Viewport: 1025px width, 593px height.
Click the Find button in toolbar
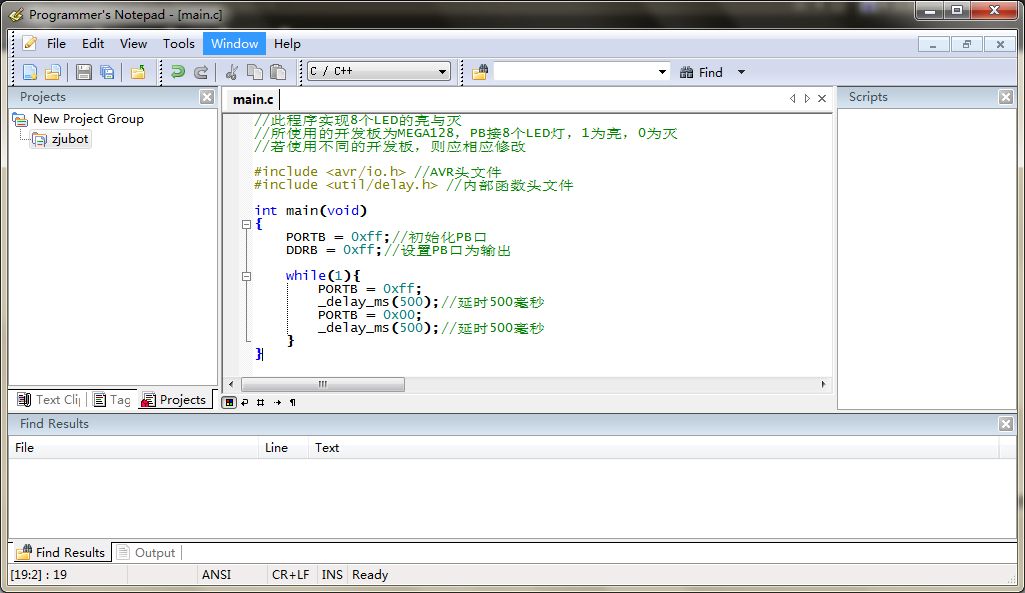pyautogui.click(x=701, y=72)
